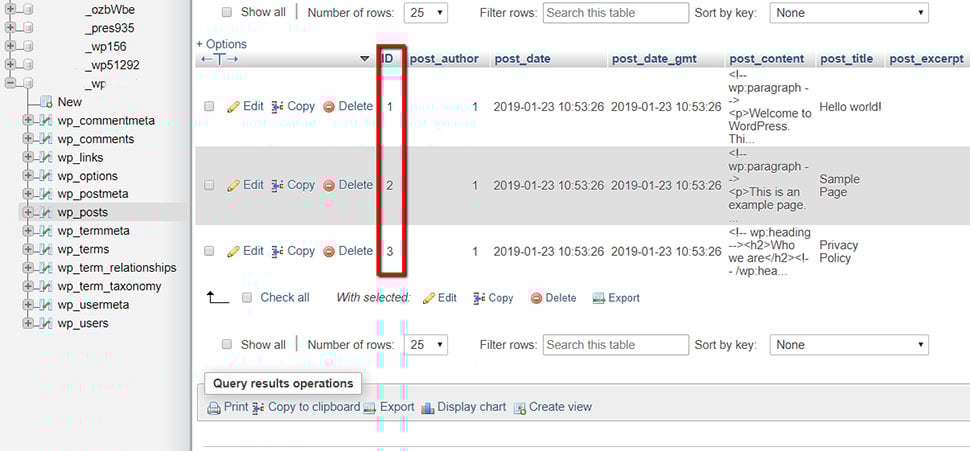Click the pencil Edit icon in row 1
Image resolution: width=970 pixels, height=451 pixels.
pos(233,107)
